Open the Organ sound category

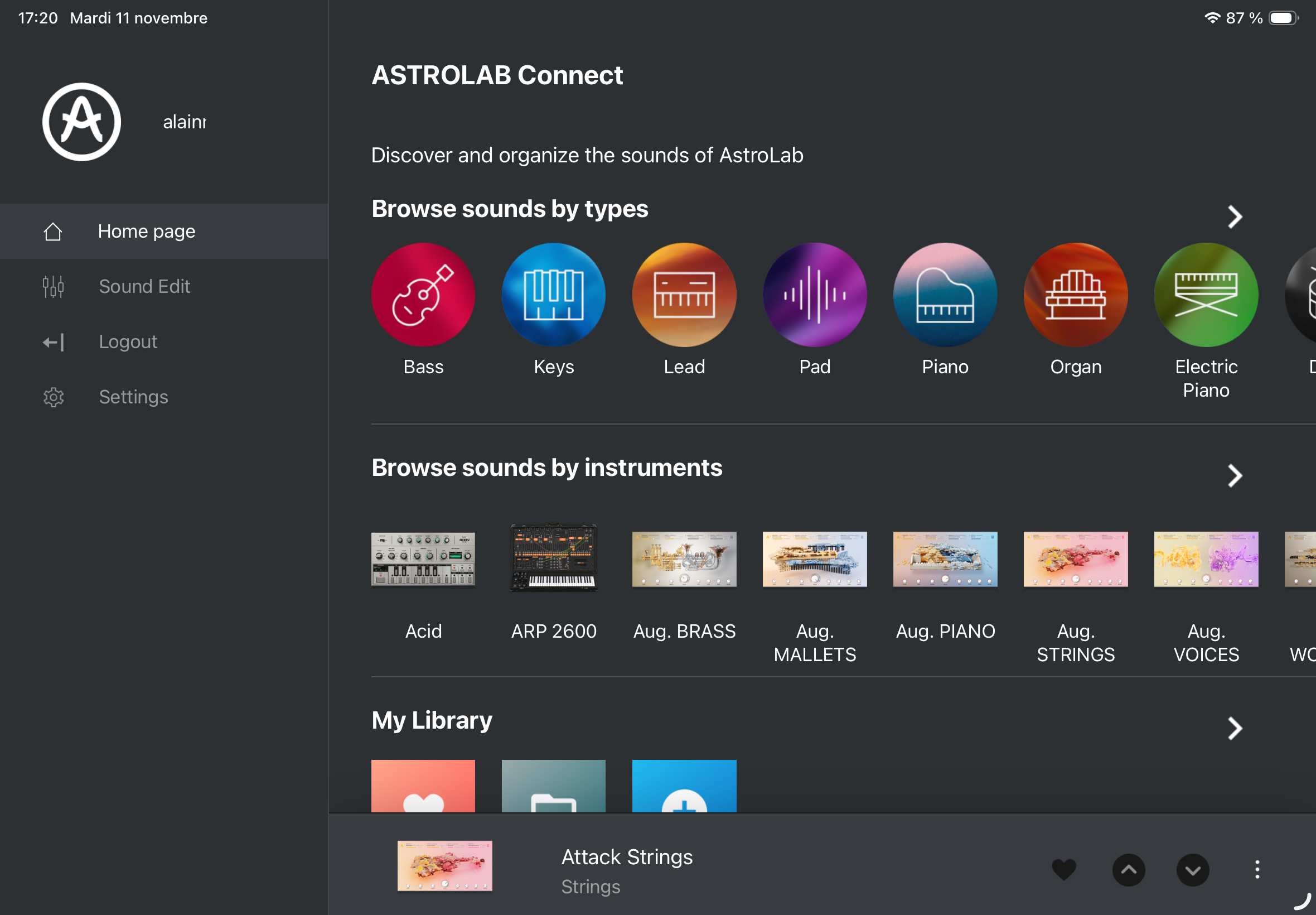(1075, 295)
